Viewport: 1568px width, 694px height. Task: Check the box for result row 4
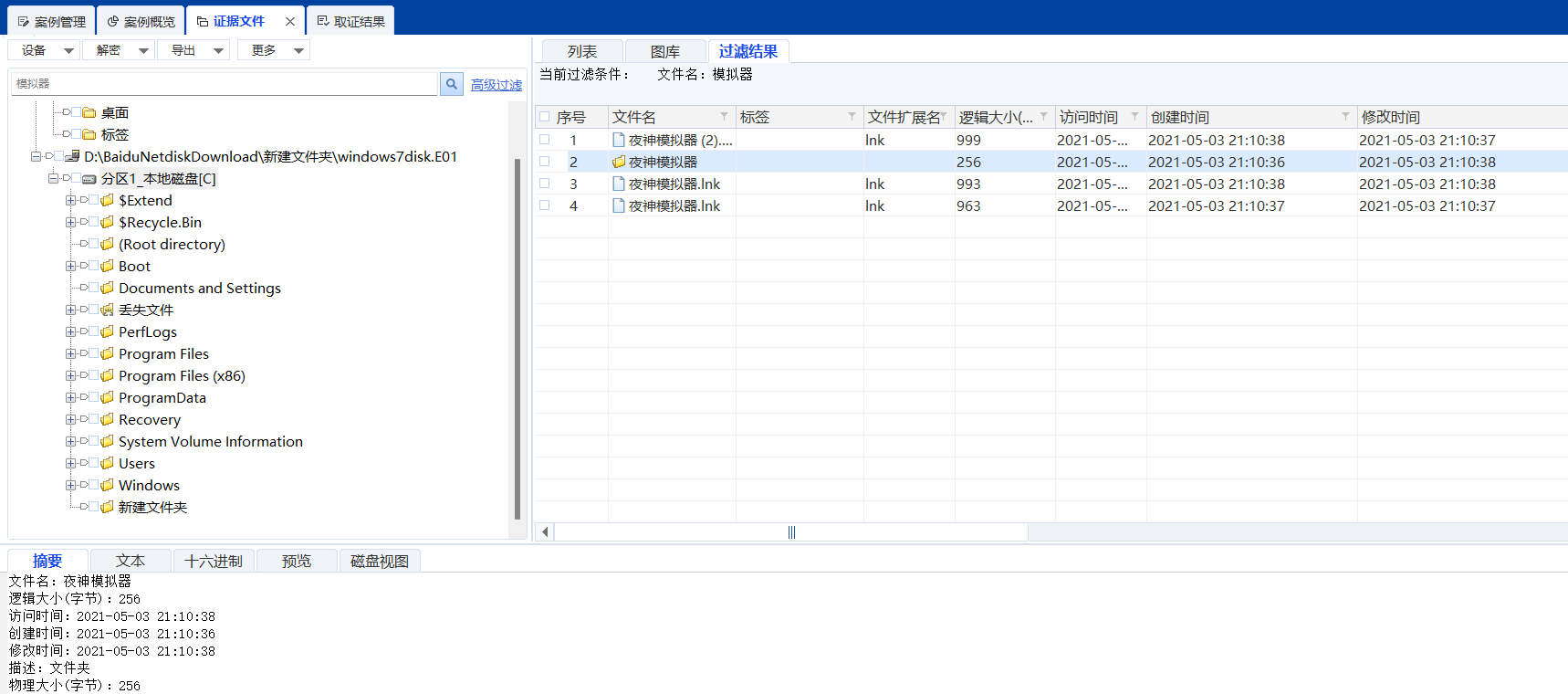(x=545, y=205)
